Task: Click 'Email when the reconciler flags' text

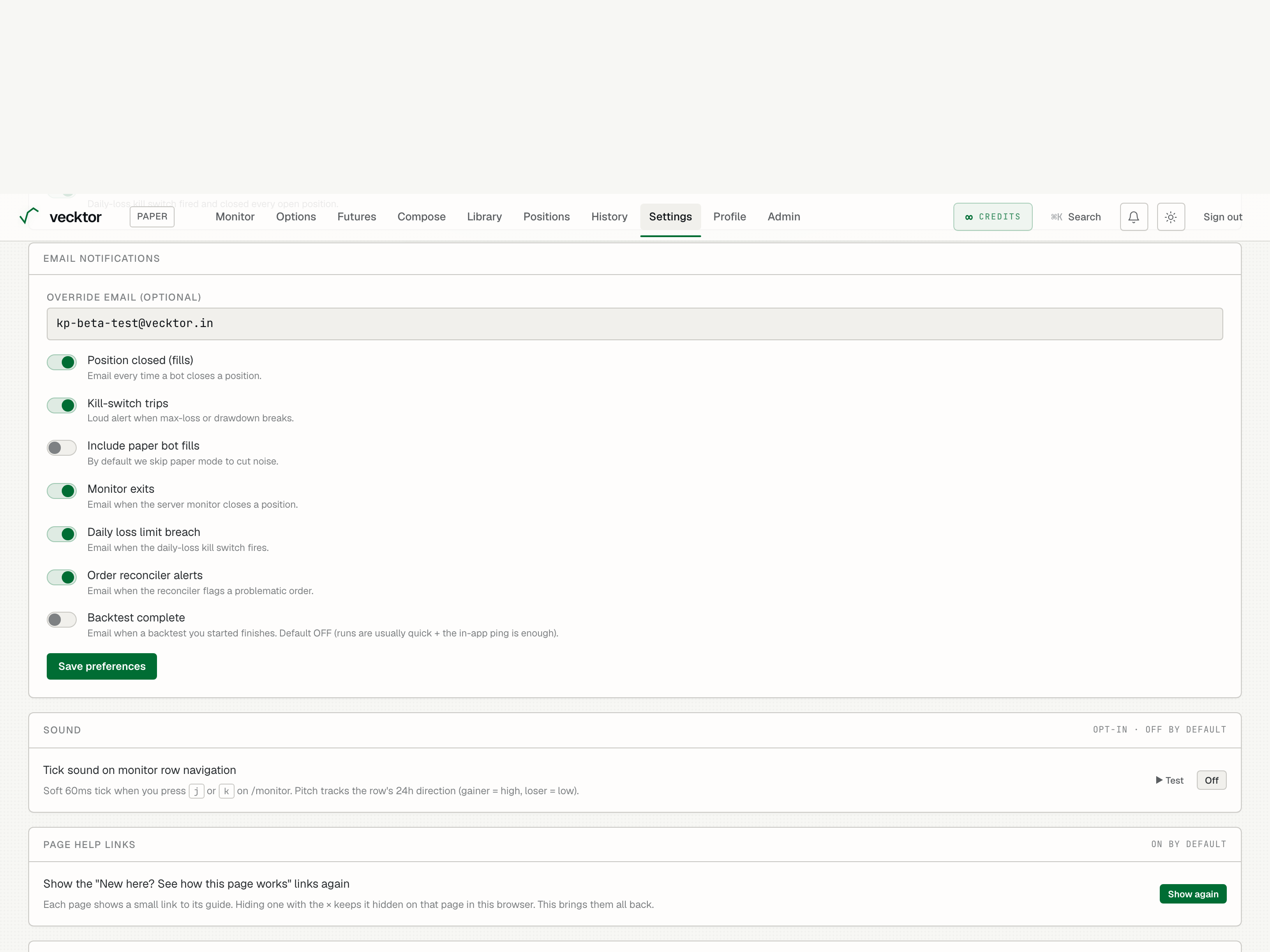Action: click(200, 591)
